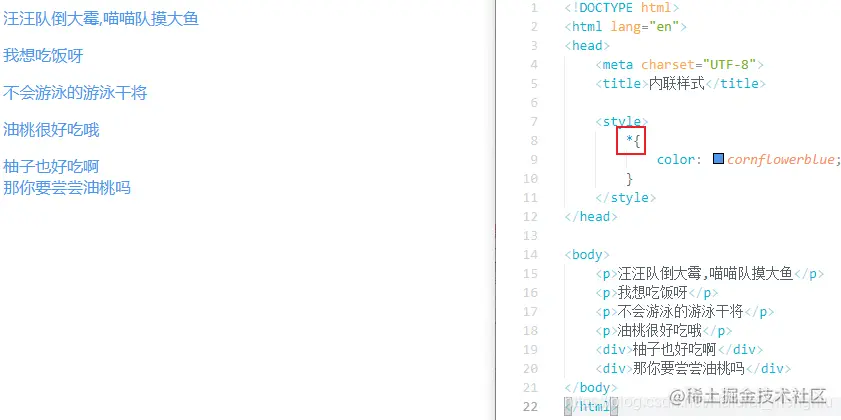Click line number 8 in gutter
This screenshot has height=420, width=841.
point(533,141)
